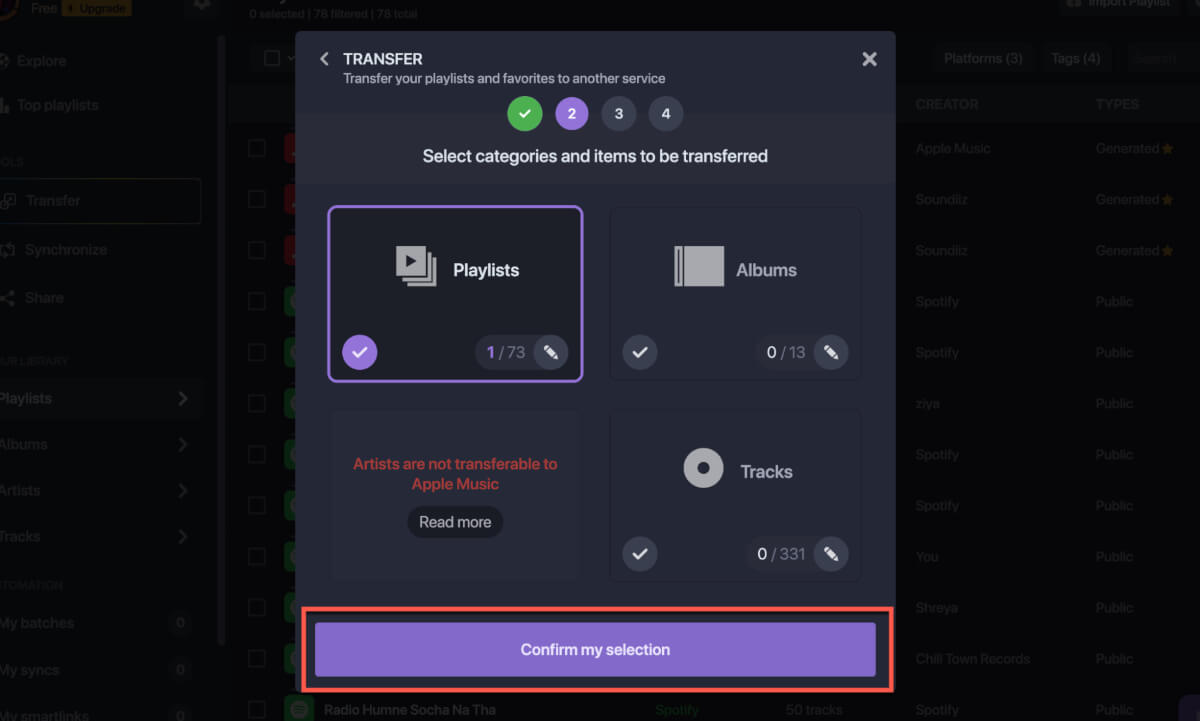1200x721 pixels.
Task: Open the Synchronize feature
Action: point(66,249)
